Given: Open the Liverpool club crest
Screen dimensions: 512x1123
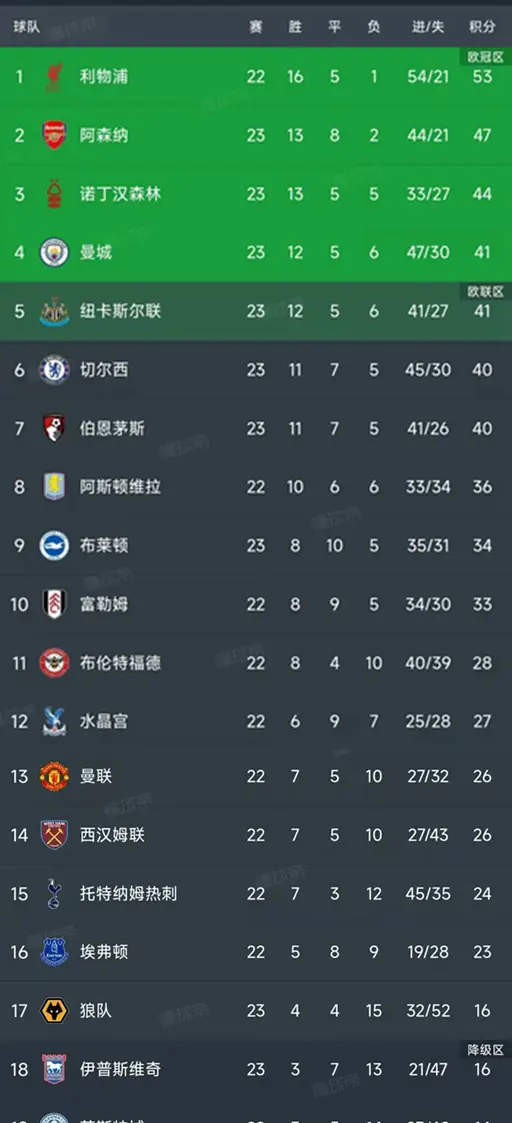Looking at the screenshot, I should [54, 76].
